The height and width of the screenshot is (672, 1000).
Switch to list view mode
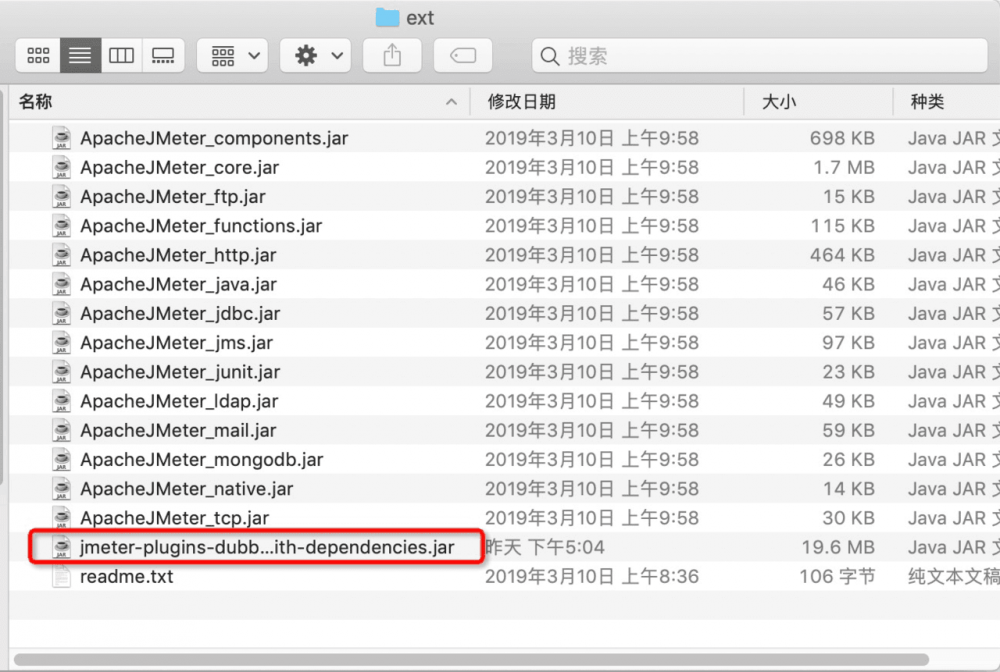coord(80,55)
